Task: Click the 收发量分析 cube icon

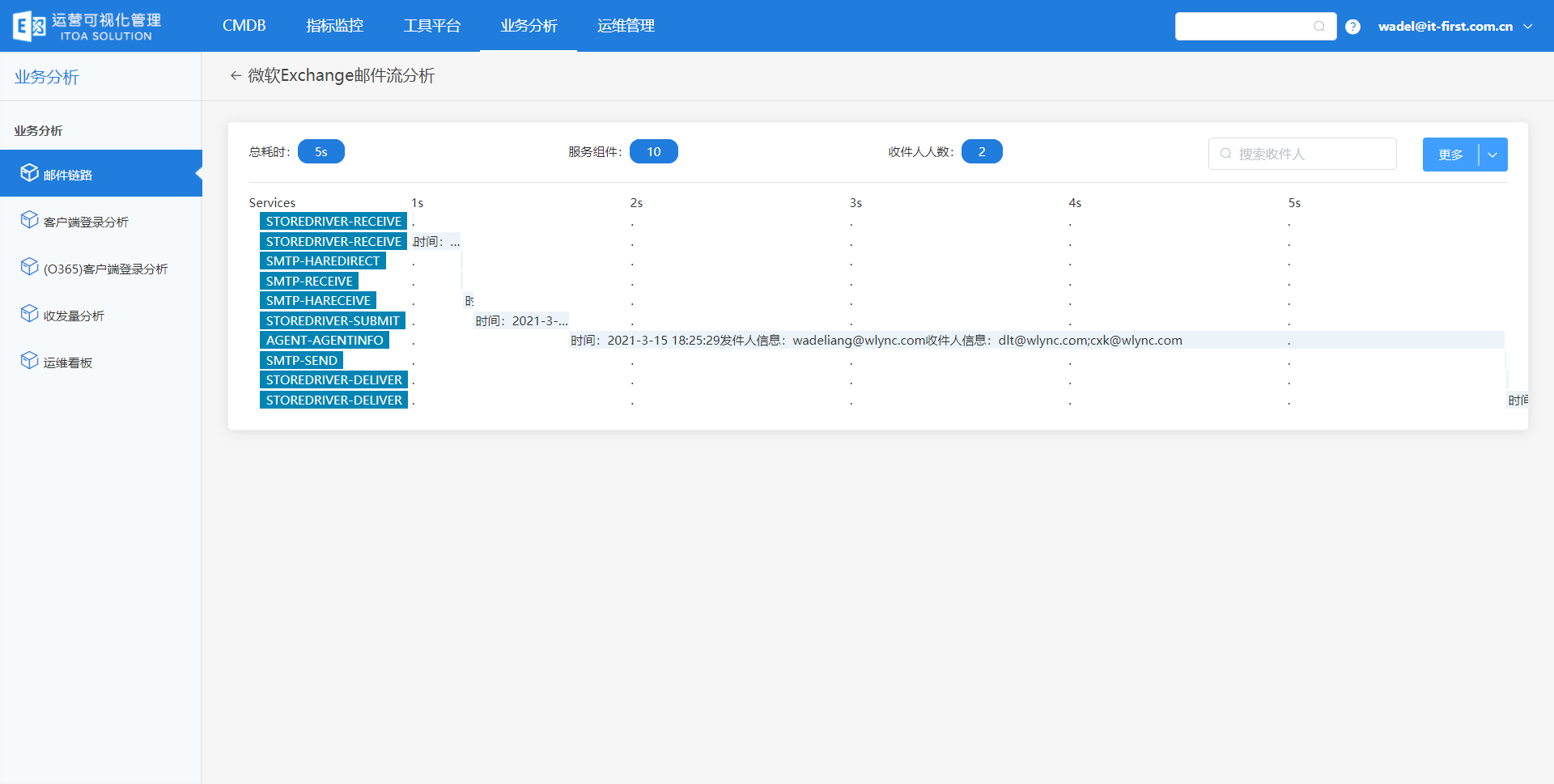Action: click(29, 313)
